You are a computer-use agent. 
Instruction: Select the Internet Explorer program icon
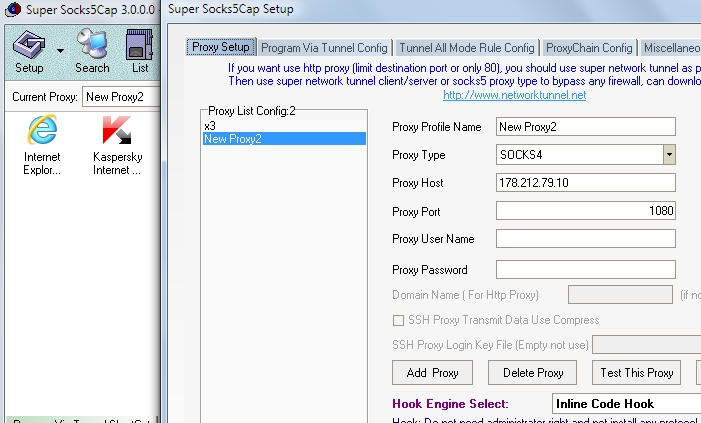point(42,145)
